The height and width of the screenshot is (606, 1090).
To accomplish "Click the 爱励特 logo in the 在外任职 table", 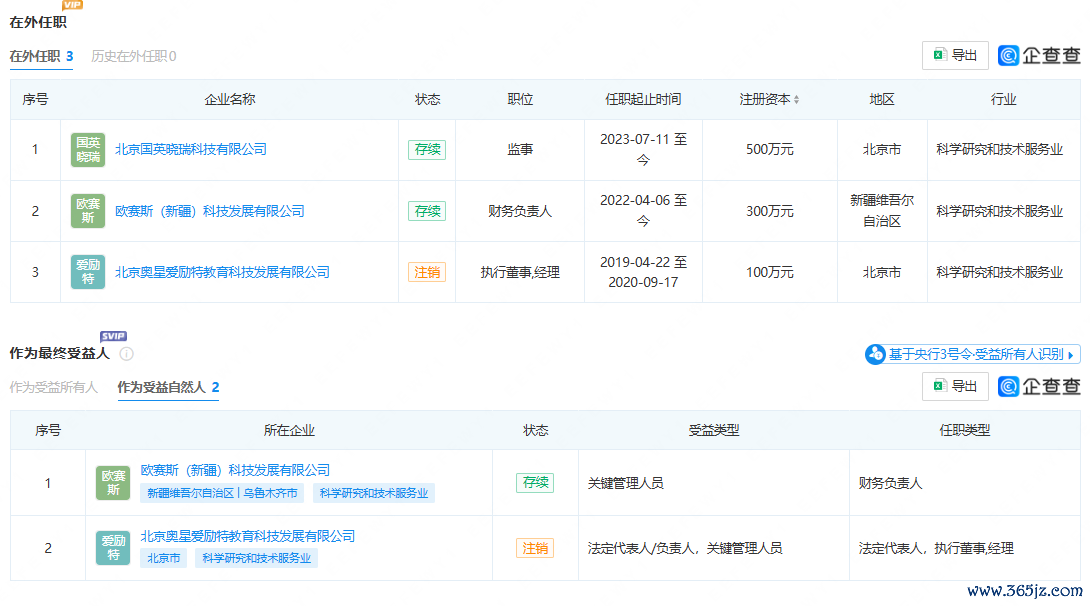I will coord(88,272).
